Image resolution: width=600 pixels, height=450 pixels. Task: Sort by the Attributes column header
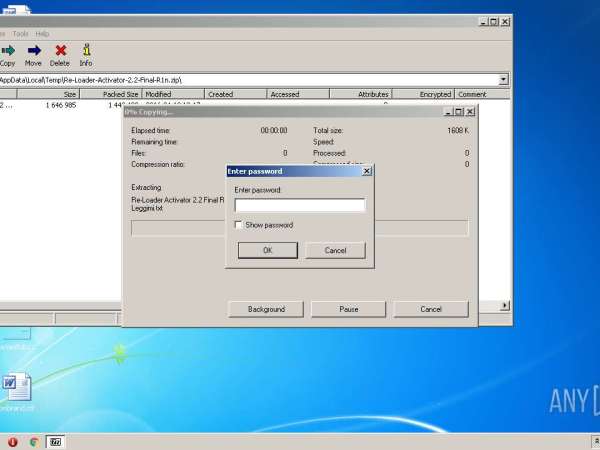(x=360, y=94)
